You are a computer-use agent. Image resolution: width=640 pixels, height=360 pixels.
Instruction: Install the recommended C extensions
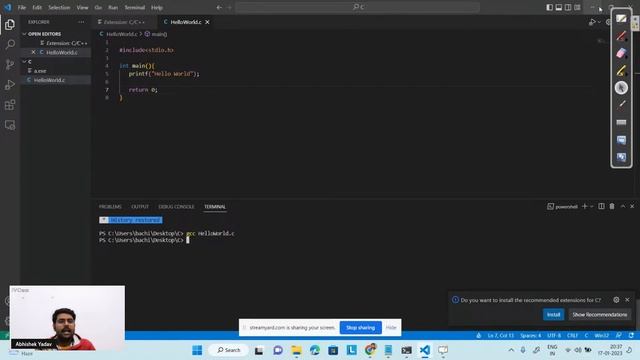click(553, 314)
